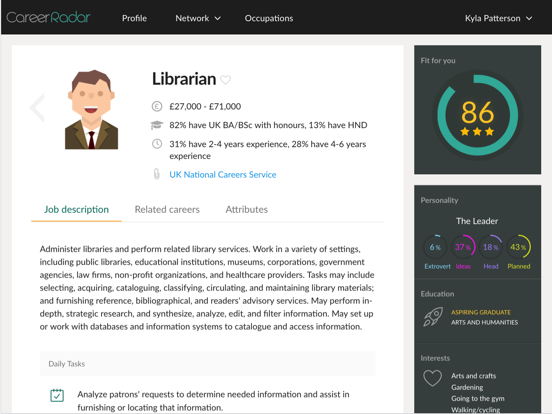Click the Interests section label
The image size is (552, 414).
tap(435, 358)
